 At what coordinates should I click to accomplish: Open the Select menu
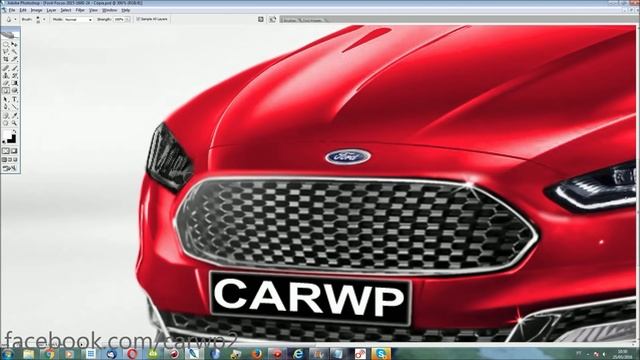(66, 10)
